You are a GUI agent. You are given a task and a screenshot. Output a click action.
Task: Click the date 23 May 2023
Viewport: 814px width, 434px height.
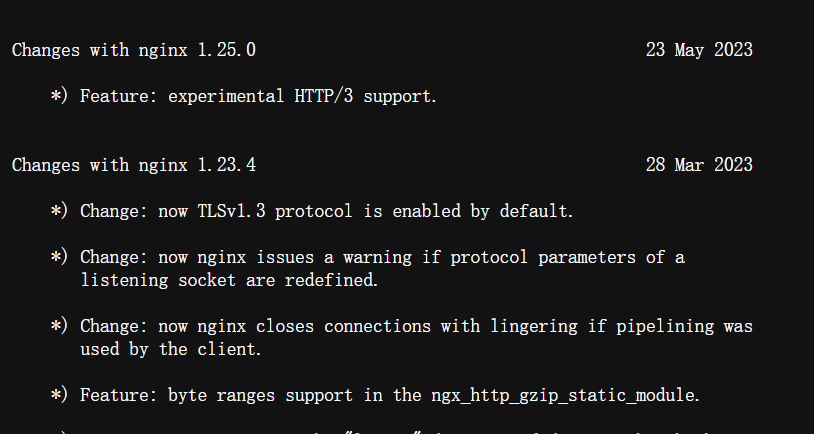(699, 50)
